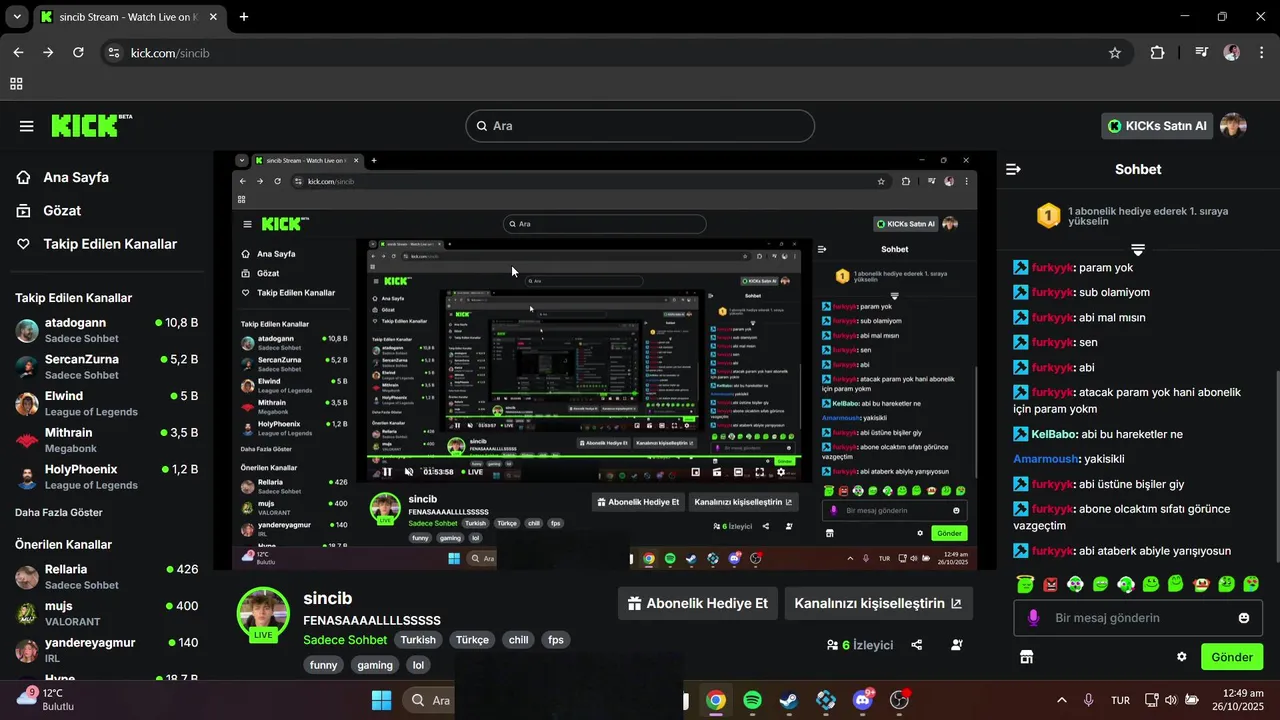
Task: Click the gold number 1 leaderboard badge
Action: pos(1048,215)
